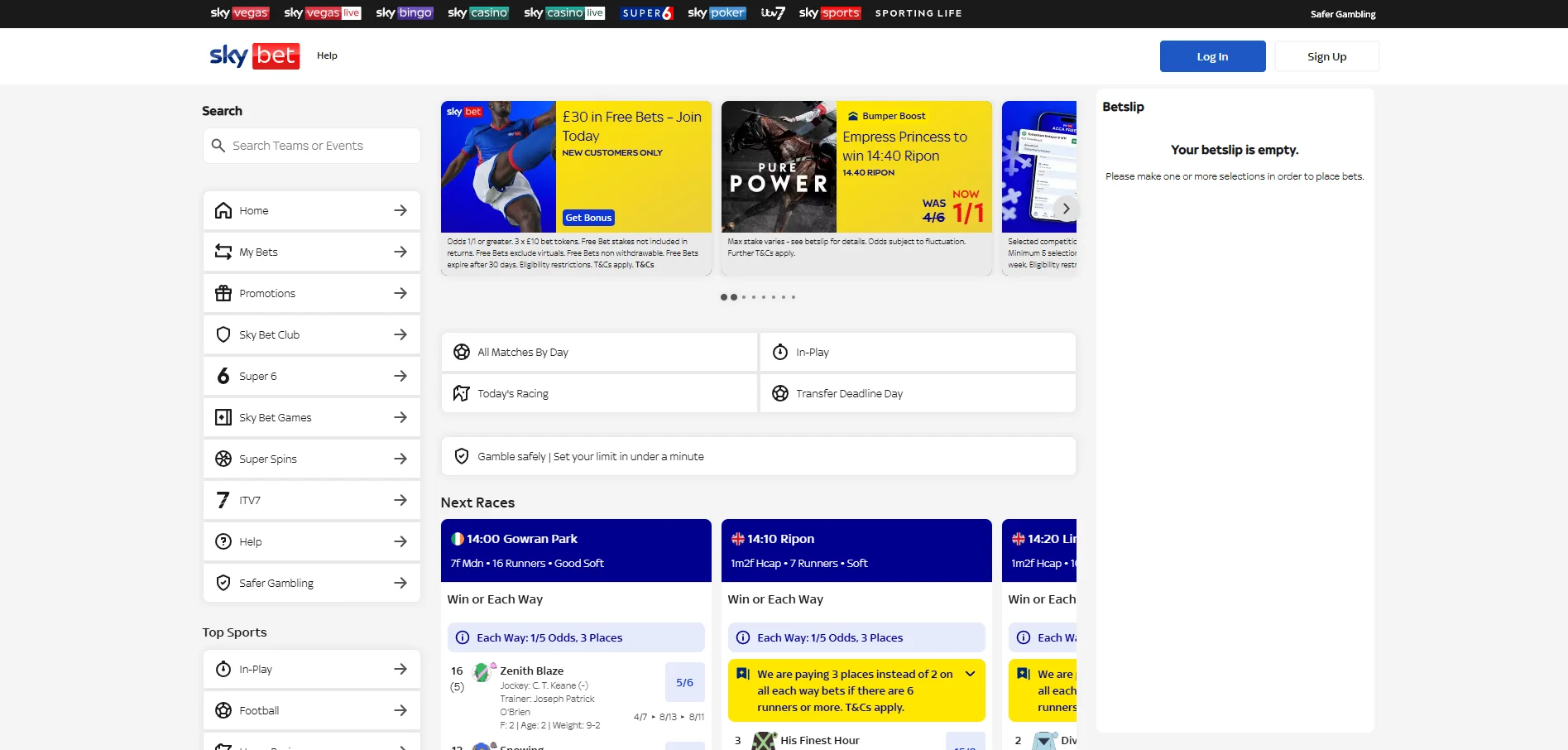Click Zenith Blaze jockey silks icon
The height and width of the screenshot is (750, 1568).
[482, 672]
